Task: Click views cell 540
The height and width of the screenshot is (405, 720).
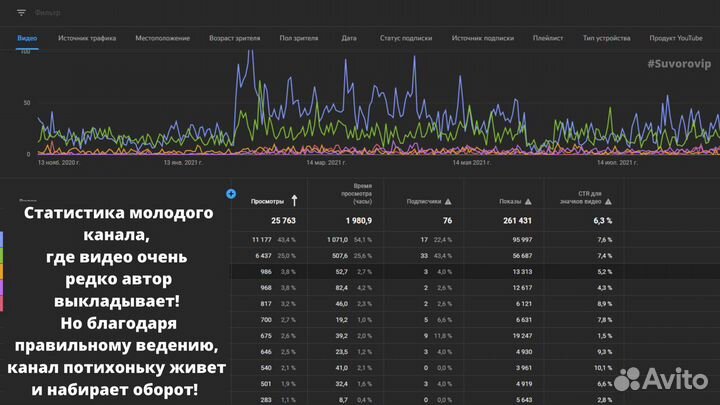Action: click(x=266, y=368)
